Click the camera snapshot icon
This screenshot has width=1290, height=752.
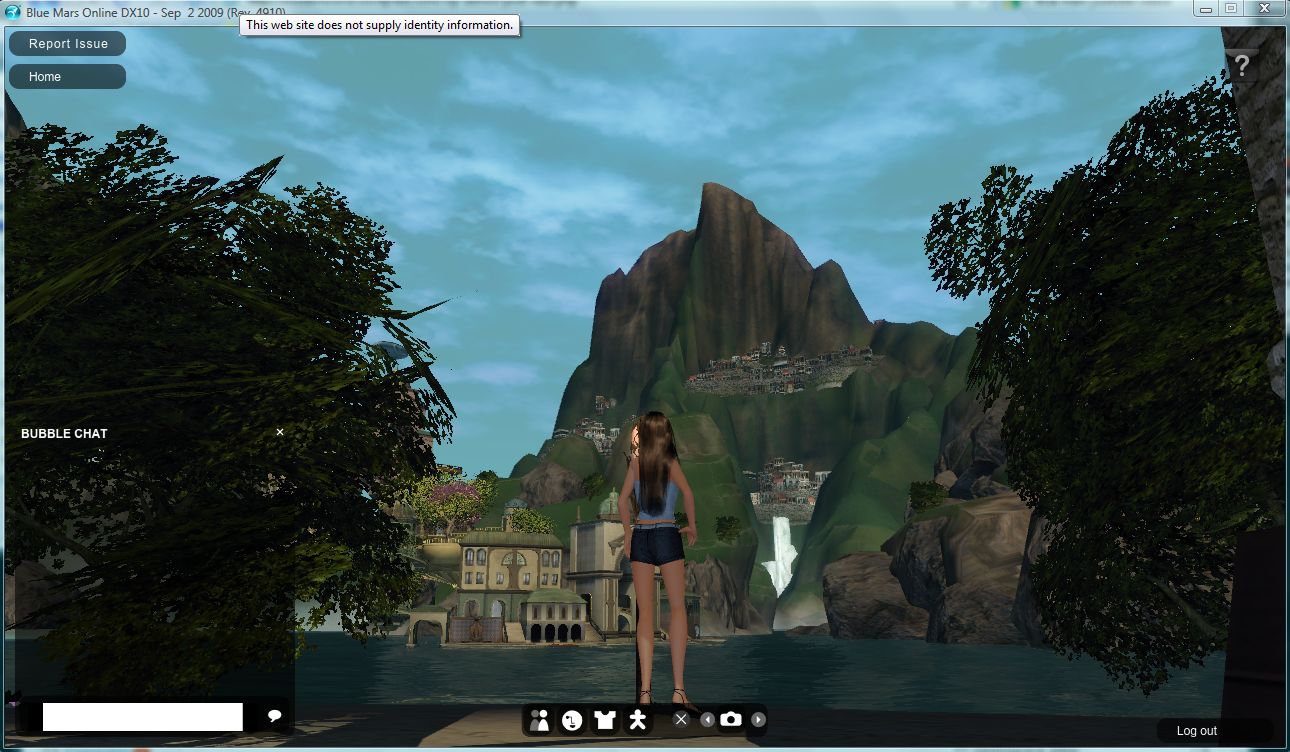click(732, 719)
